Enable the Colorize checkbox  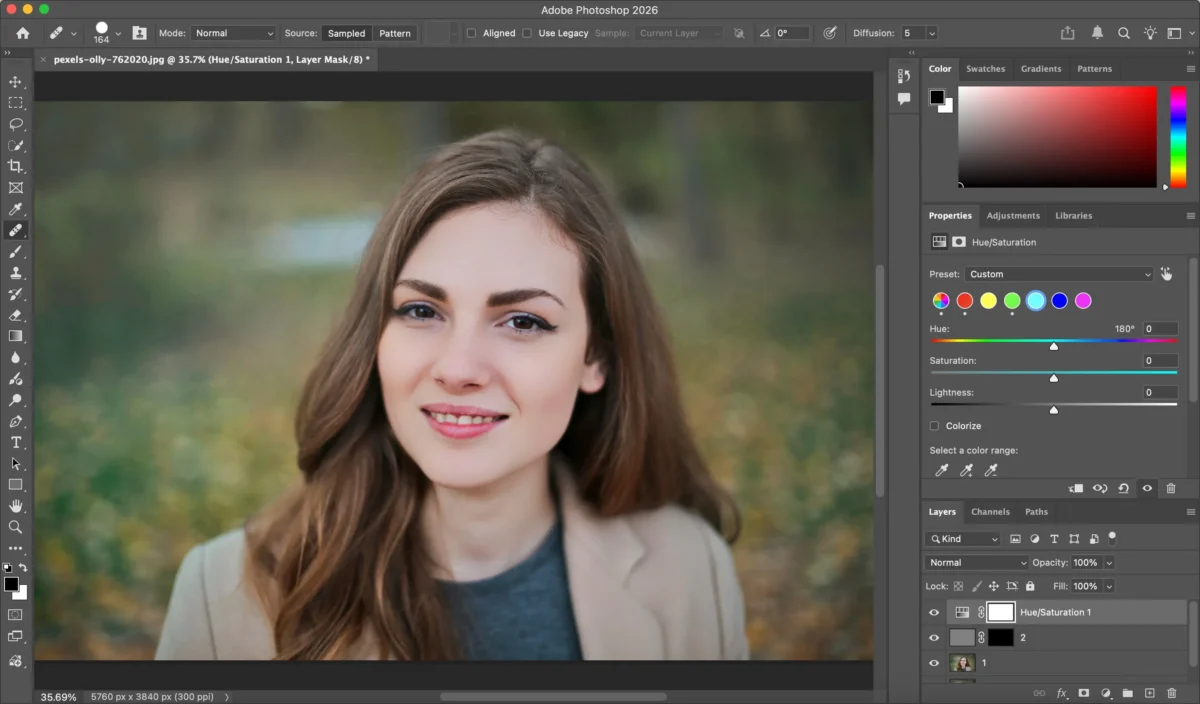pos(932,425)
